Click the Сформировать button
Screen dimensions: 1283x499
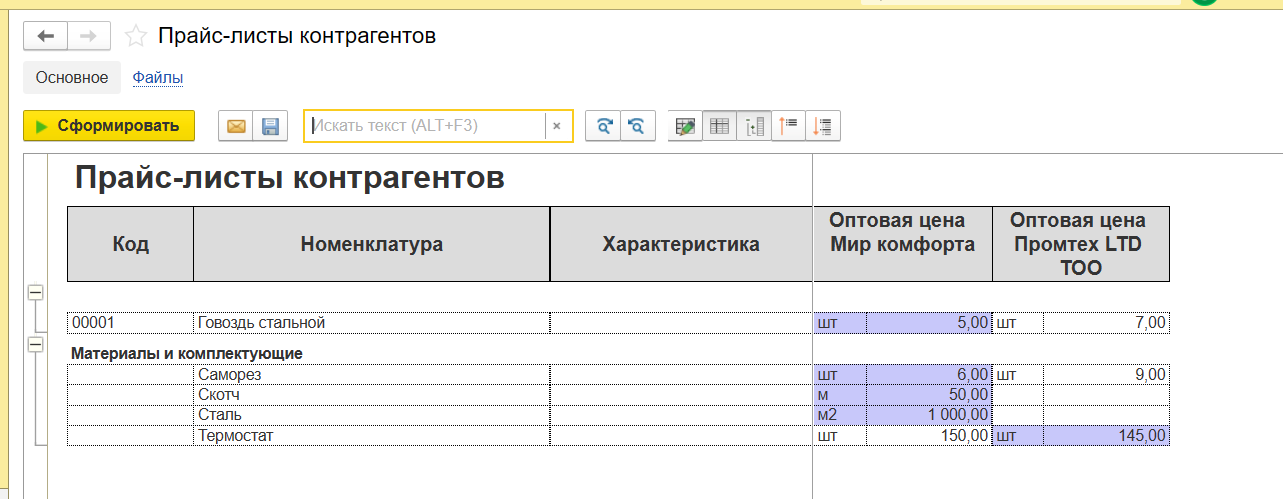point(109,126)
